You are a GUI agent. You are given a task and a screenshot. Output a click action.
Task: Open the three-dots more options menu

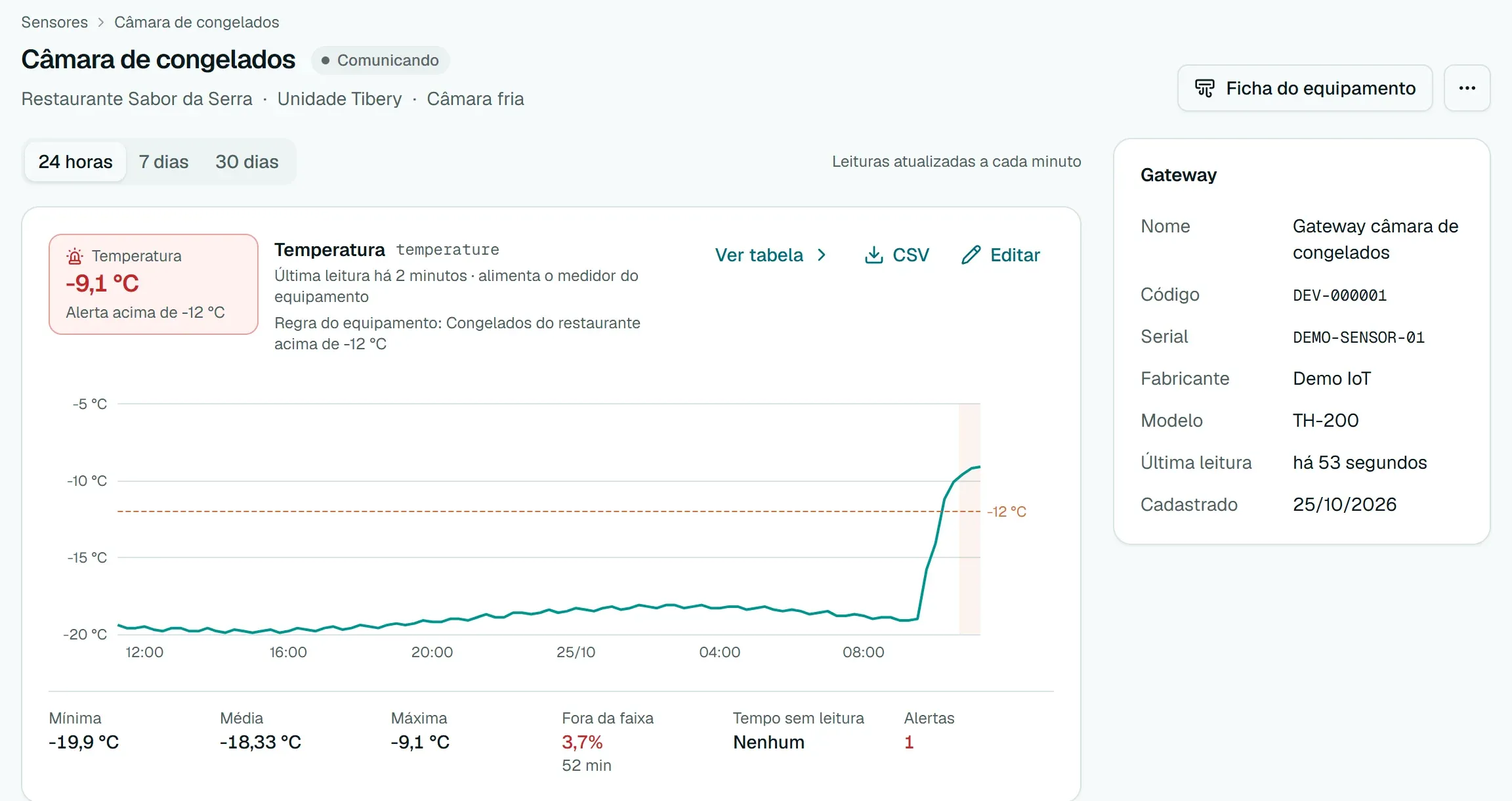click(1467, 88)
